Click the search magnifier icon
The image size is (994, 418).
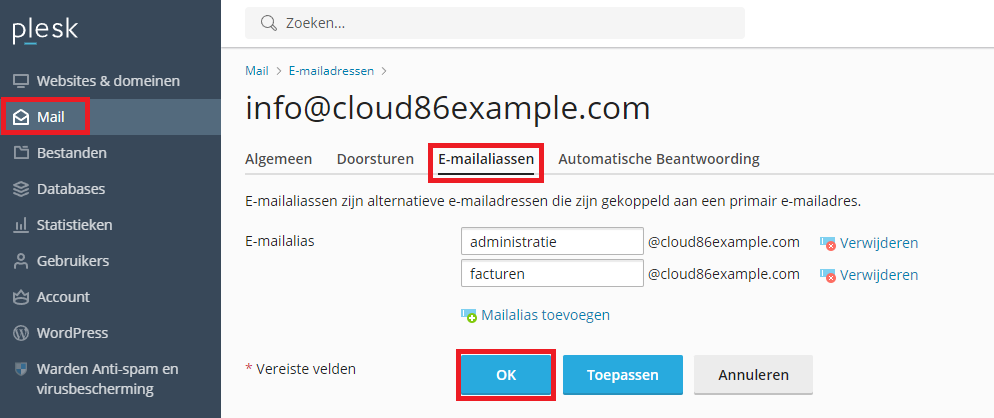[269, 23]
